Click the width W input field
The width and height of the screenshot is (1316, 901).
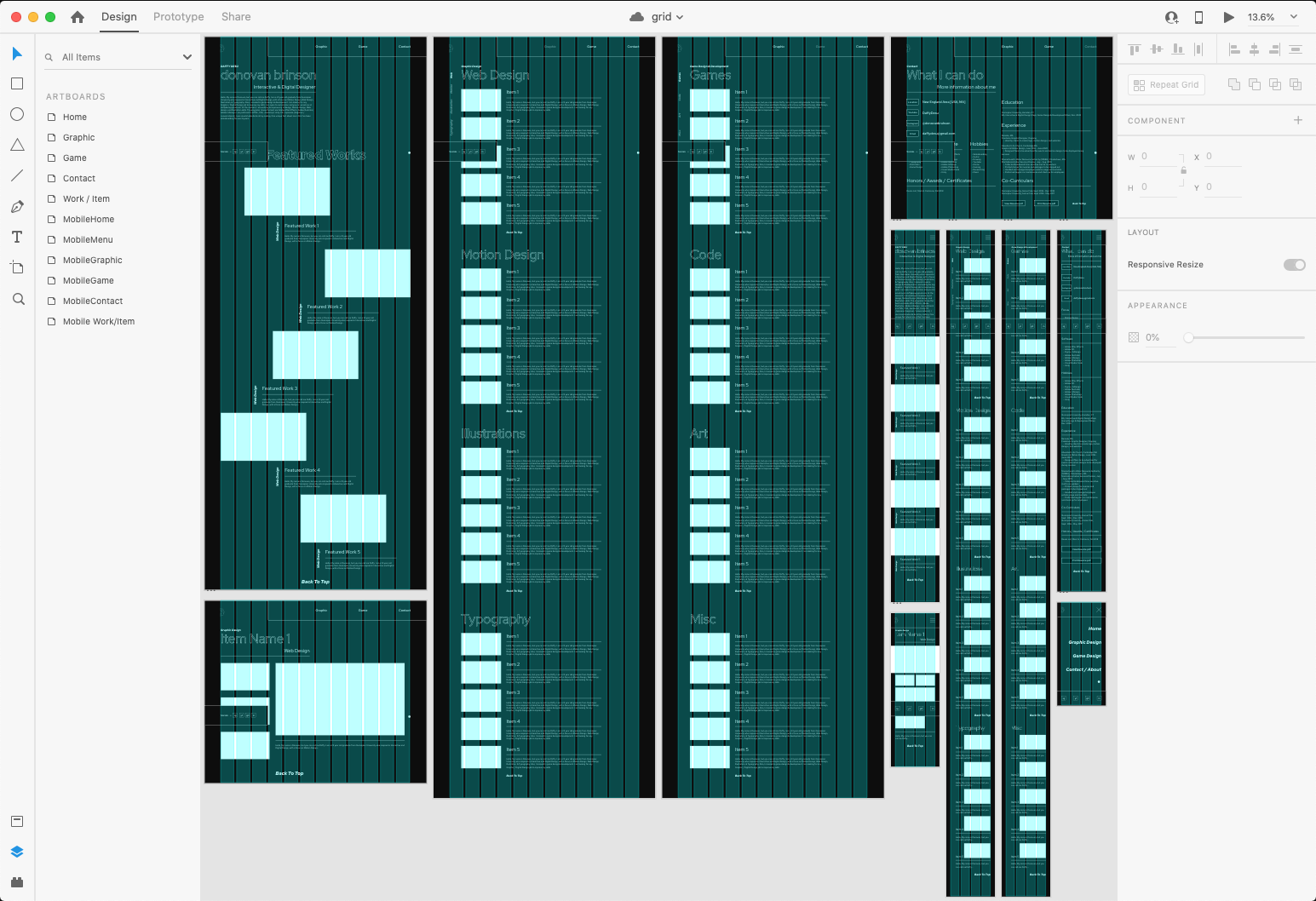point(1159,157)
